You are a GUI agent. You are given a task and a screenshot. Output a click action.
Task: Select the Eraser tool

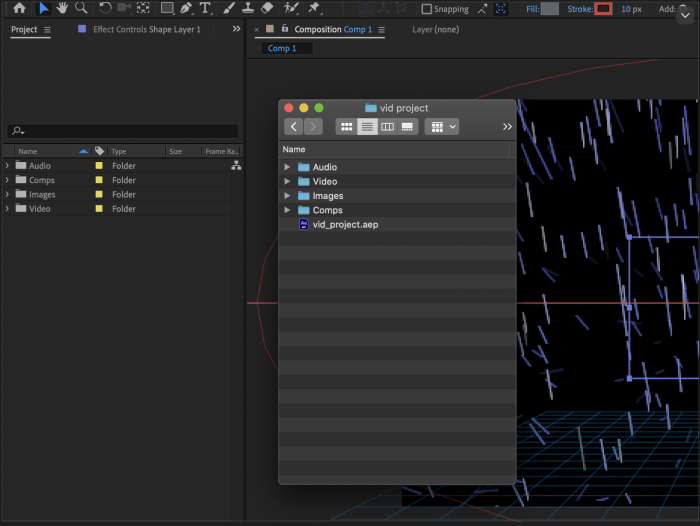click(267, 8)
